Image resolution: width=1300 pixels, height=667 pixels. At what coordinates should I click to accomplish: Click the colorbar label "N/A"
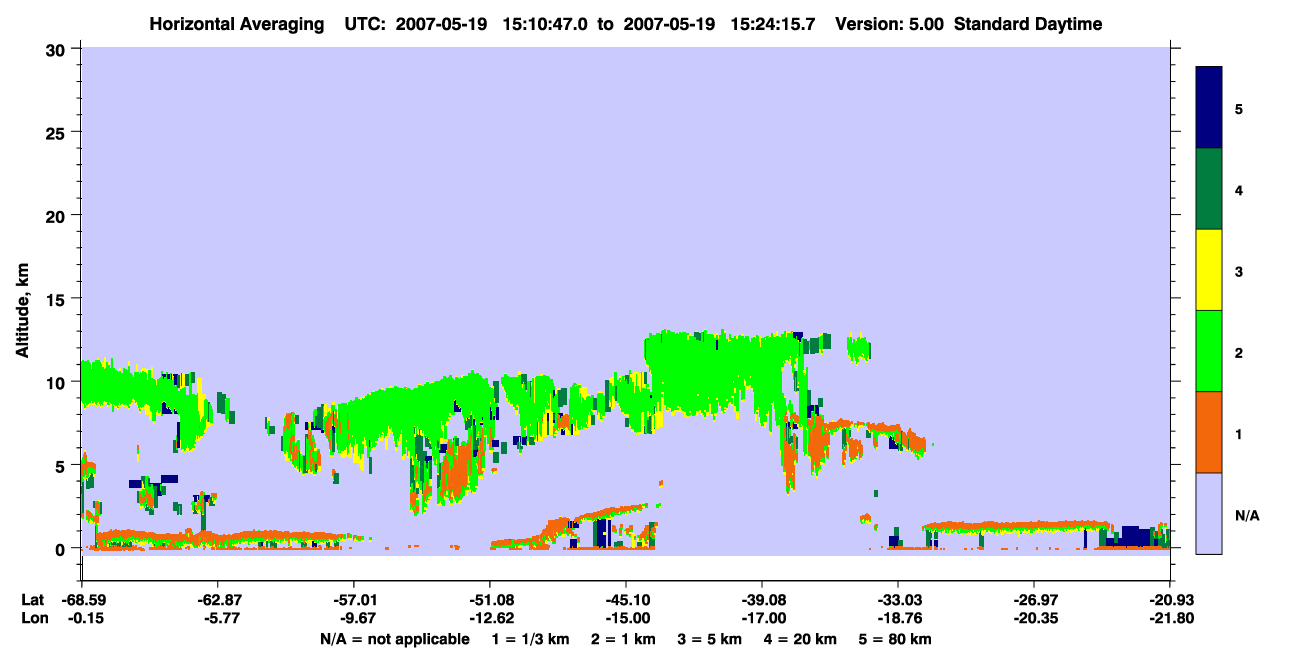(x=1246, y=516)
